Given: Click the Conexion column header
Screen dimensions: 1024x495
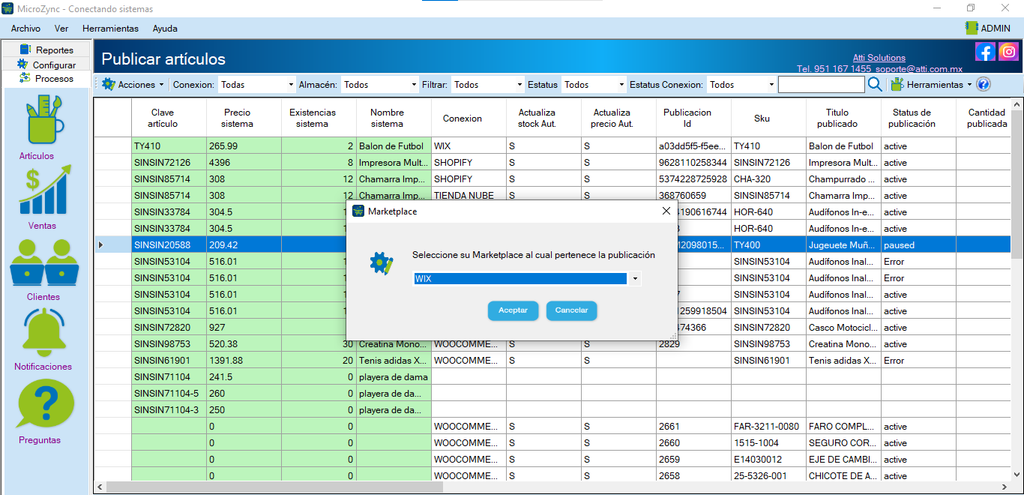Looking at the screenshot, I should 469,118.
